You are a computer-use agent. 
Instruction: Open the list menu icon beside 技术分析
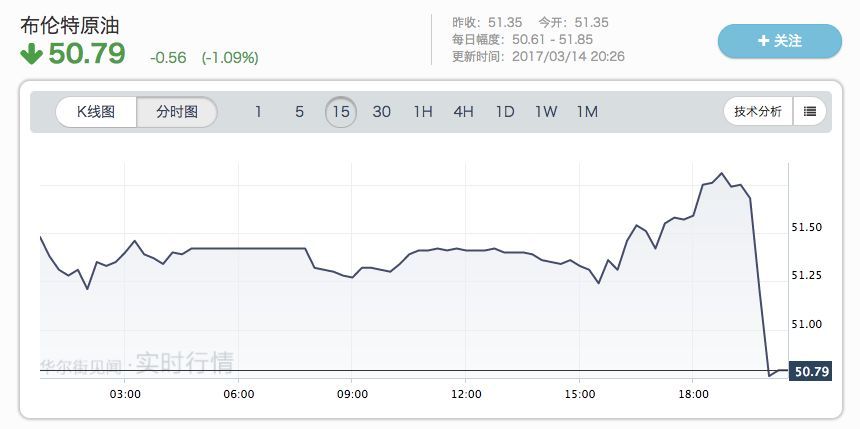(x=809, y=112)
